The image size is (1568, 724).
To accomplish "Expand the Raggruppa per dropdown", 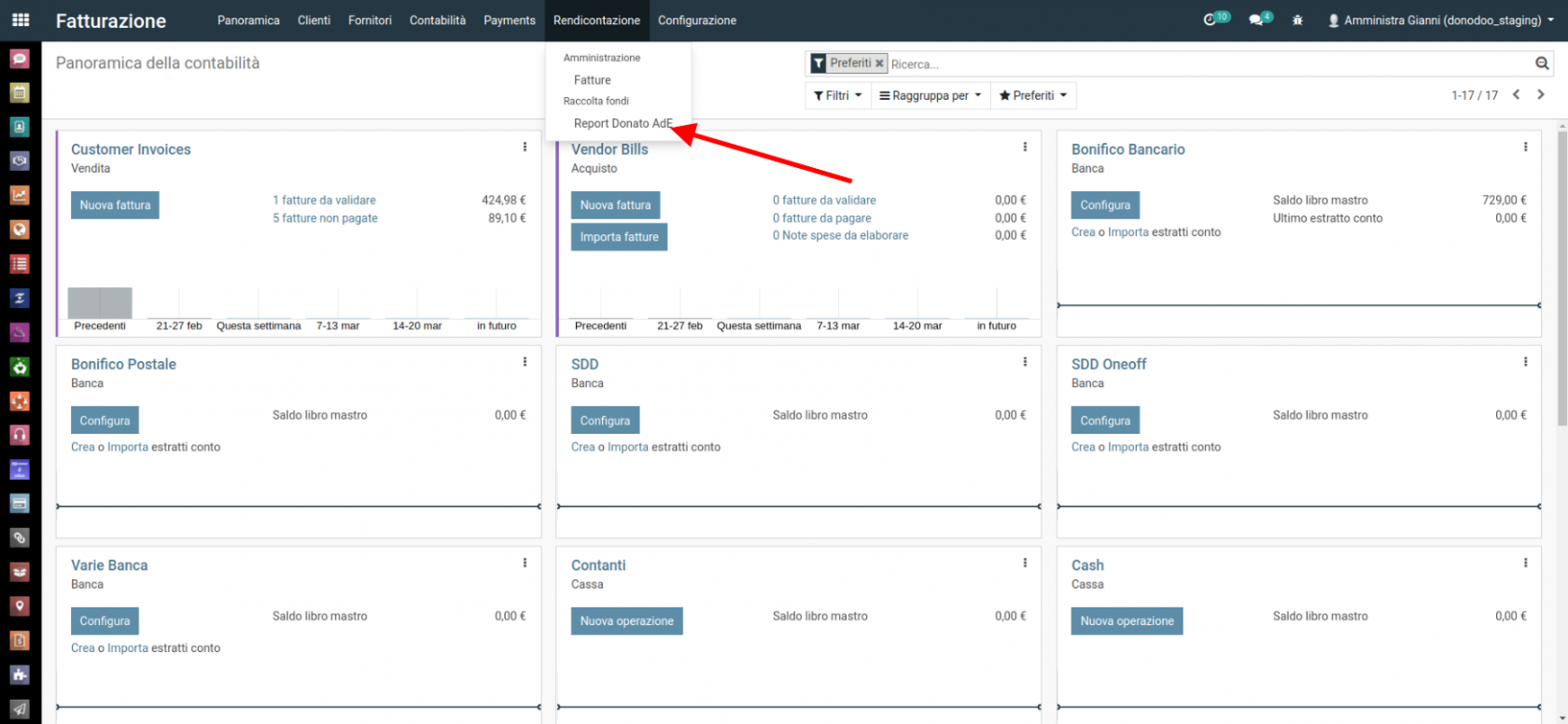I will (930, 95).
